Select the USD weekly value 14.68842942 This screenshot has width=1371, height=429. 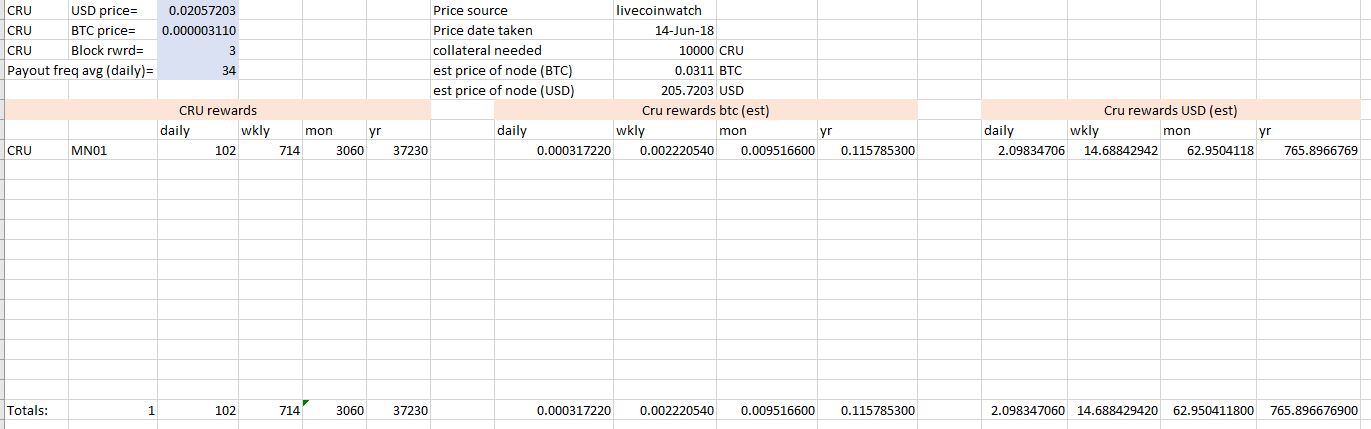pos(1114,150)
